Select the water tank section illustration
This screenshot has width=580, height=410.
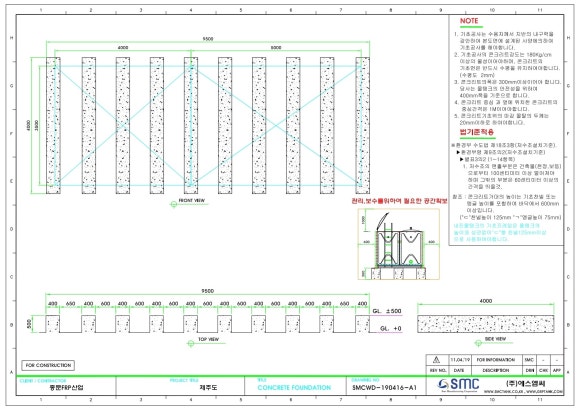[399, 244]
